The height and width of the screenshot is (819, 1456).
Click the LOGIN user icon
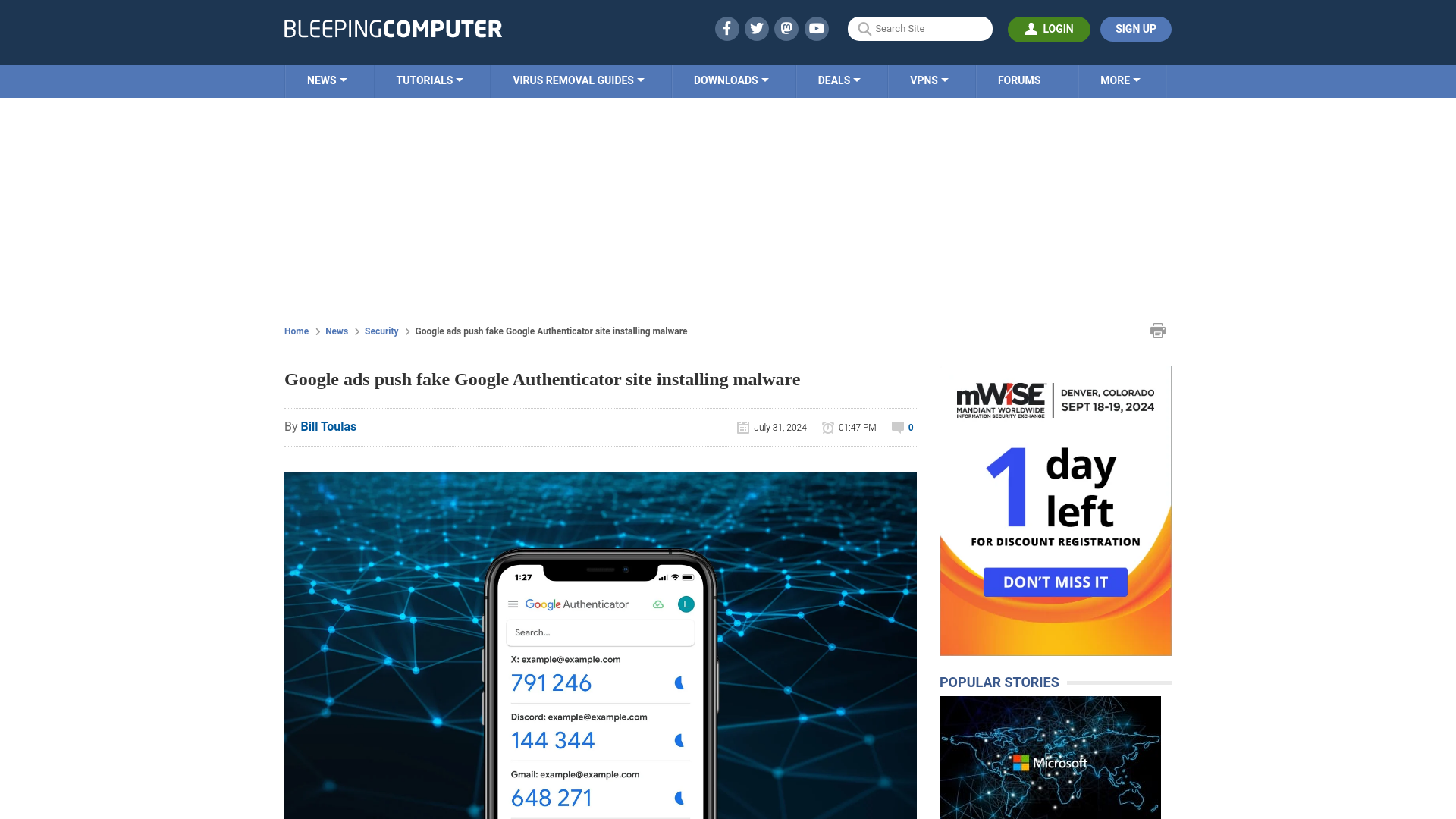tap(1031, 28)
